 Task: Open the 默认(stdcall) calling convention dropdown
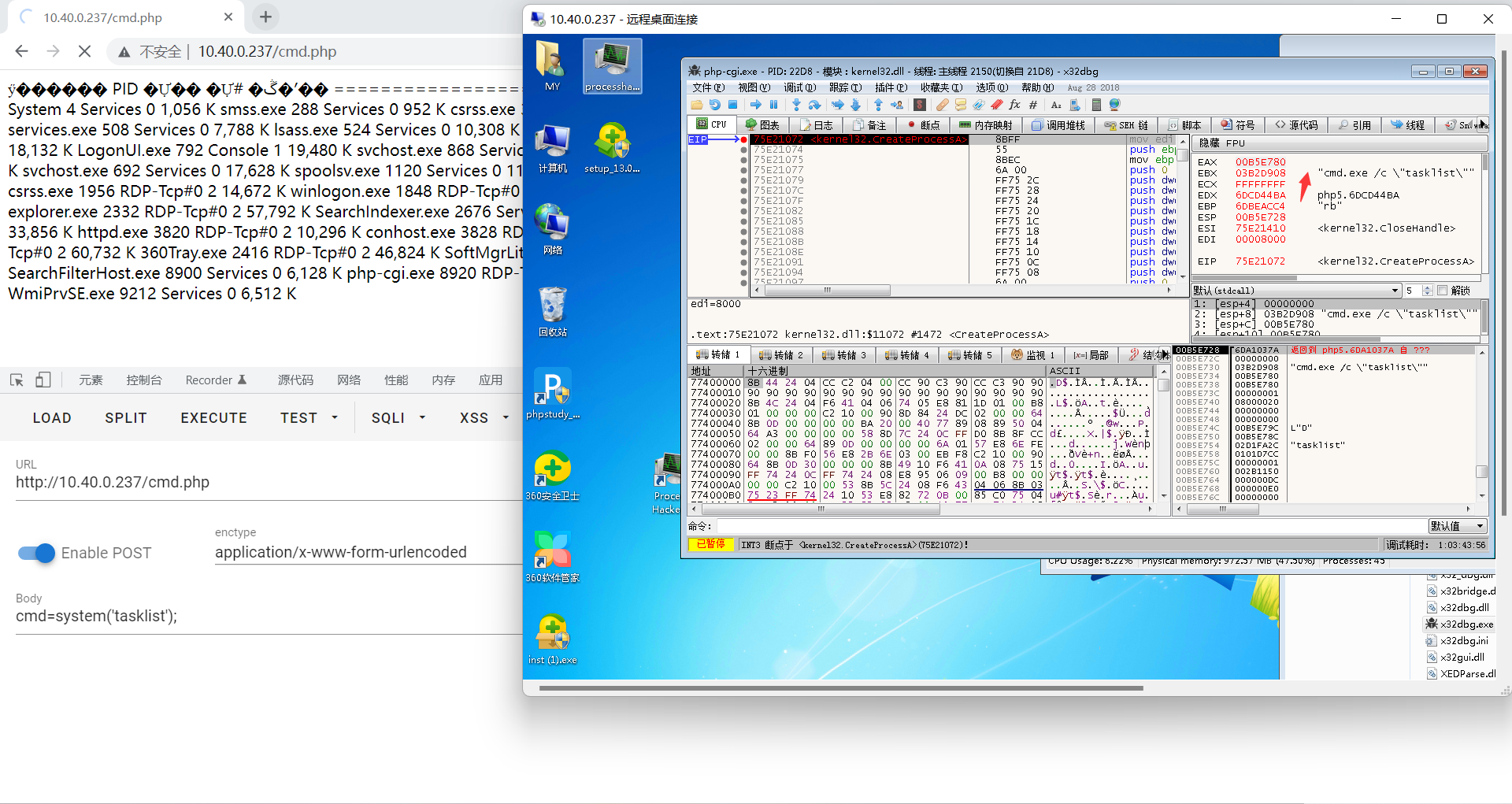[1296, 291]
